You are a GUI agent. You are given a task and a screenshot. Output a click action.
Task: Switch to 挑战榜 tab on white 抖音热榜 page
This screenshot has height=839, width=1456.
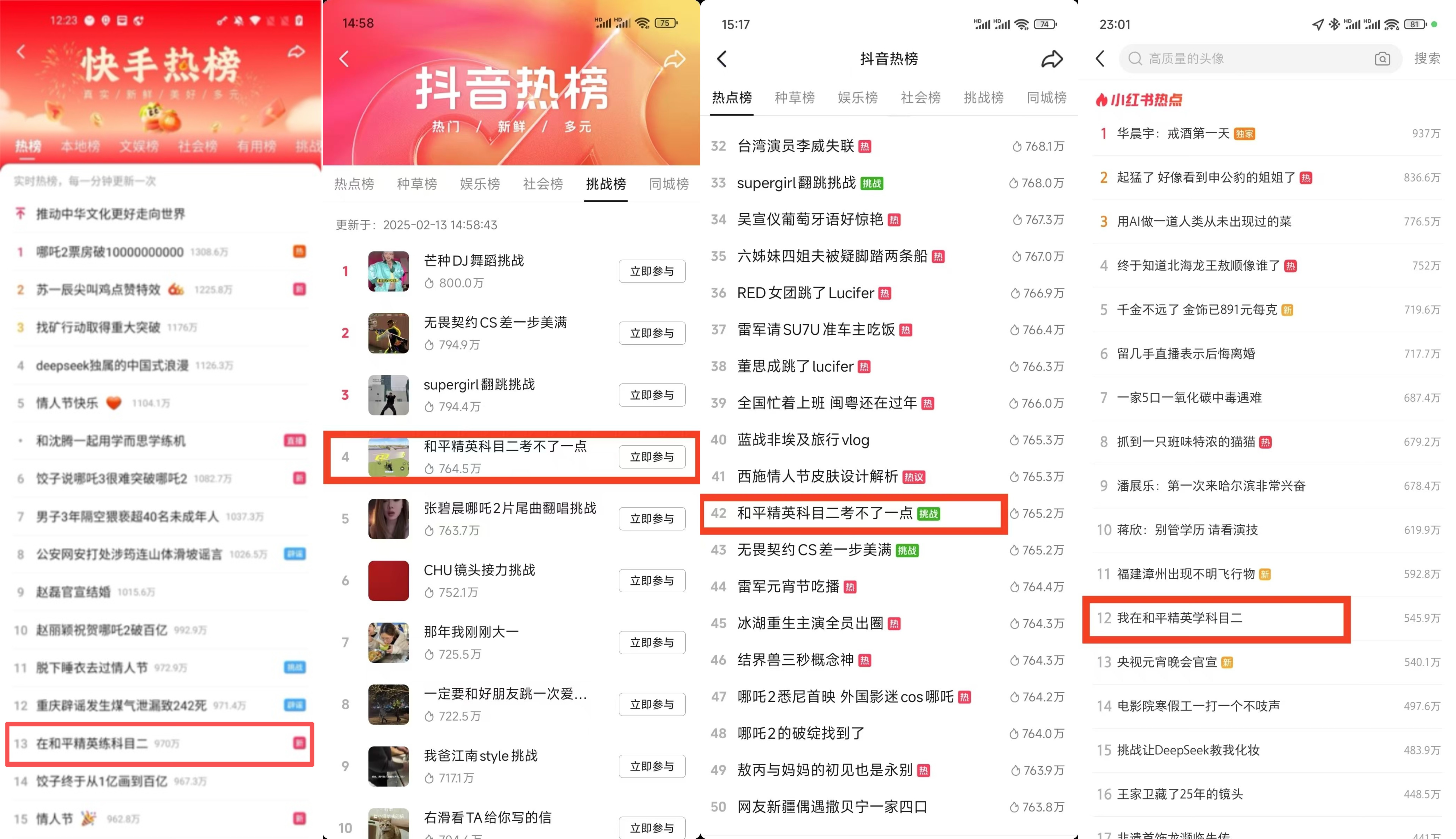[983, 97]
